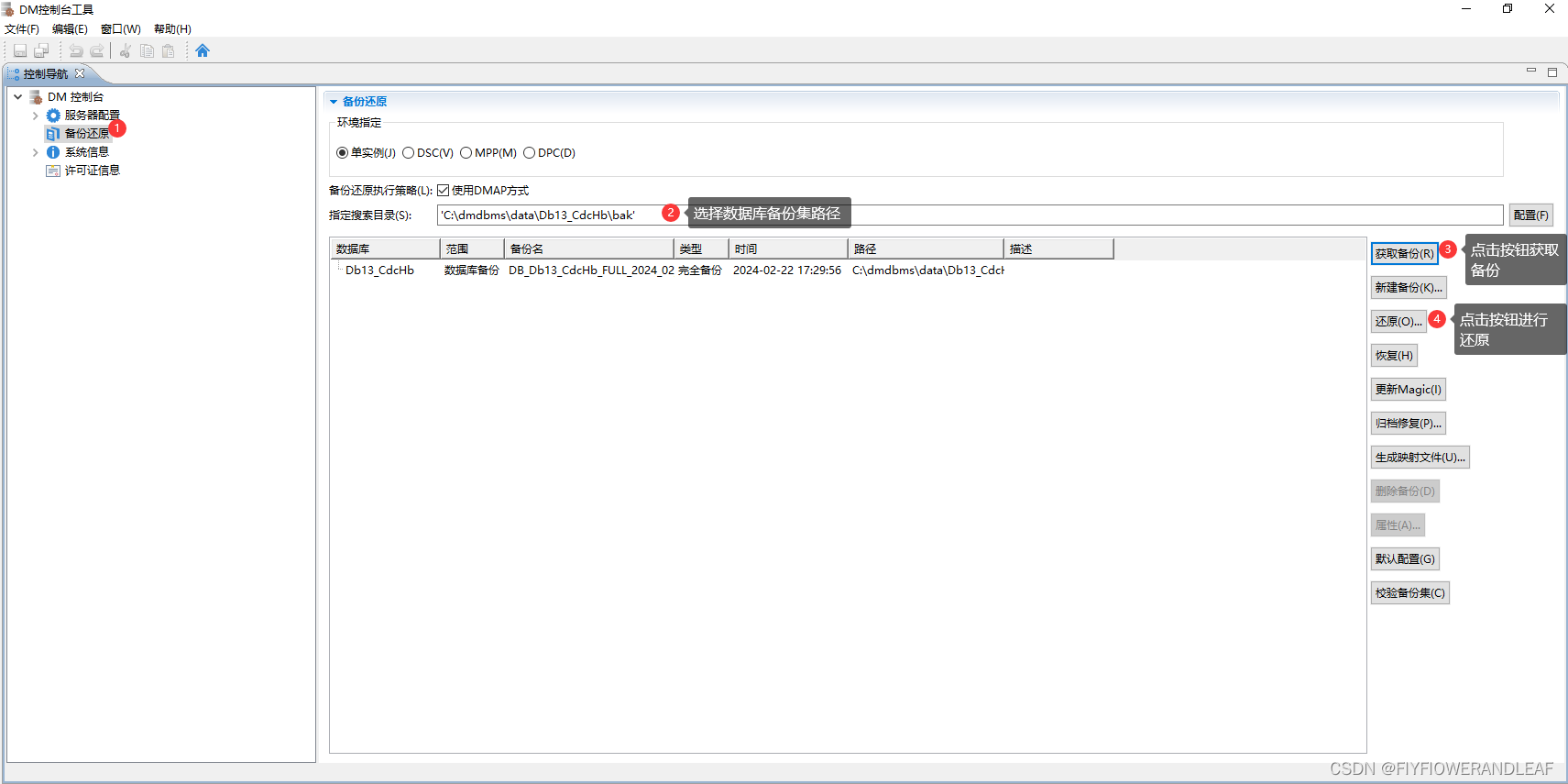The width and height of the screenshot is (1568, 784).
Task: Select the 单实例(J) radio button
Action: [x=342, y=153]
